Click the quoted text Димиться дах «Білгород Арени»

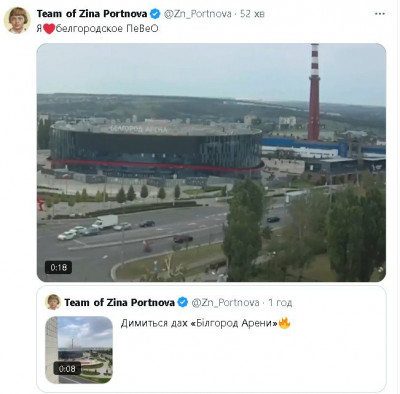[x=199, y=323]
